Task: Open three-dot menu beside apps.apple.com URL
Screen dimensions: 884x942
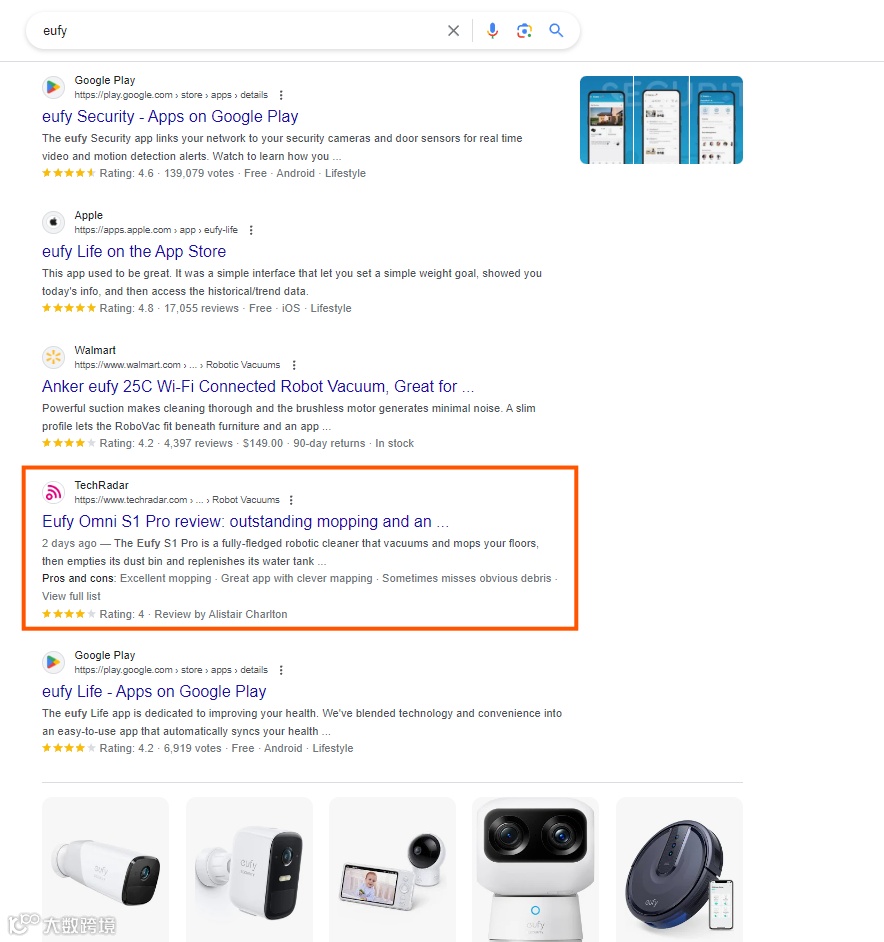Action: (251, 230)
